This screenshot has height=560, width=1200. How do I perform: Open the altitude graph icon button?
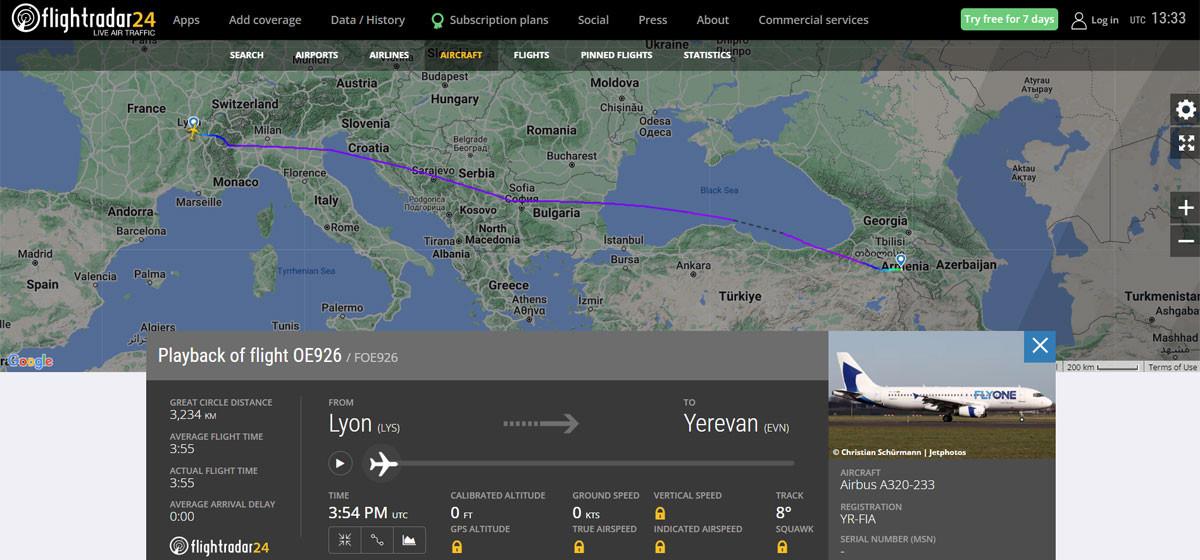(410, 540)
